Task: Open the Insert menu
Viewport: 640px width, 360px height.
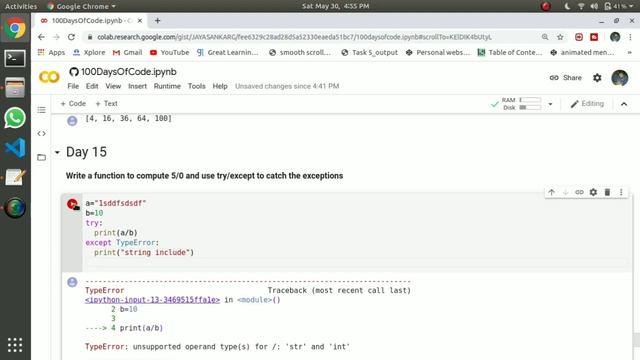Action: click(x=137, y=86)
